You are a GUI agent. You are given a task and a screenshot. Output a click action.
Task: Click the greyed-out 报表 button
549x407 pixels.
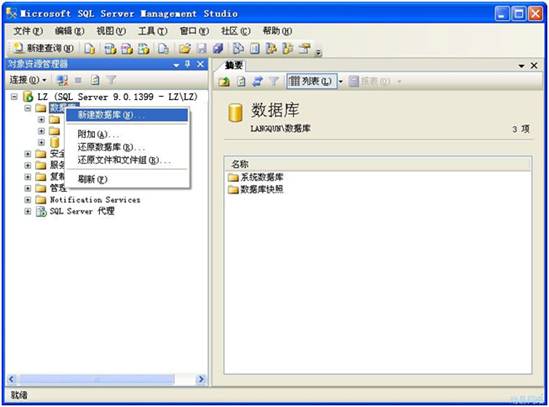370,82
